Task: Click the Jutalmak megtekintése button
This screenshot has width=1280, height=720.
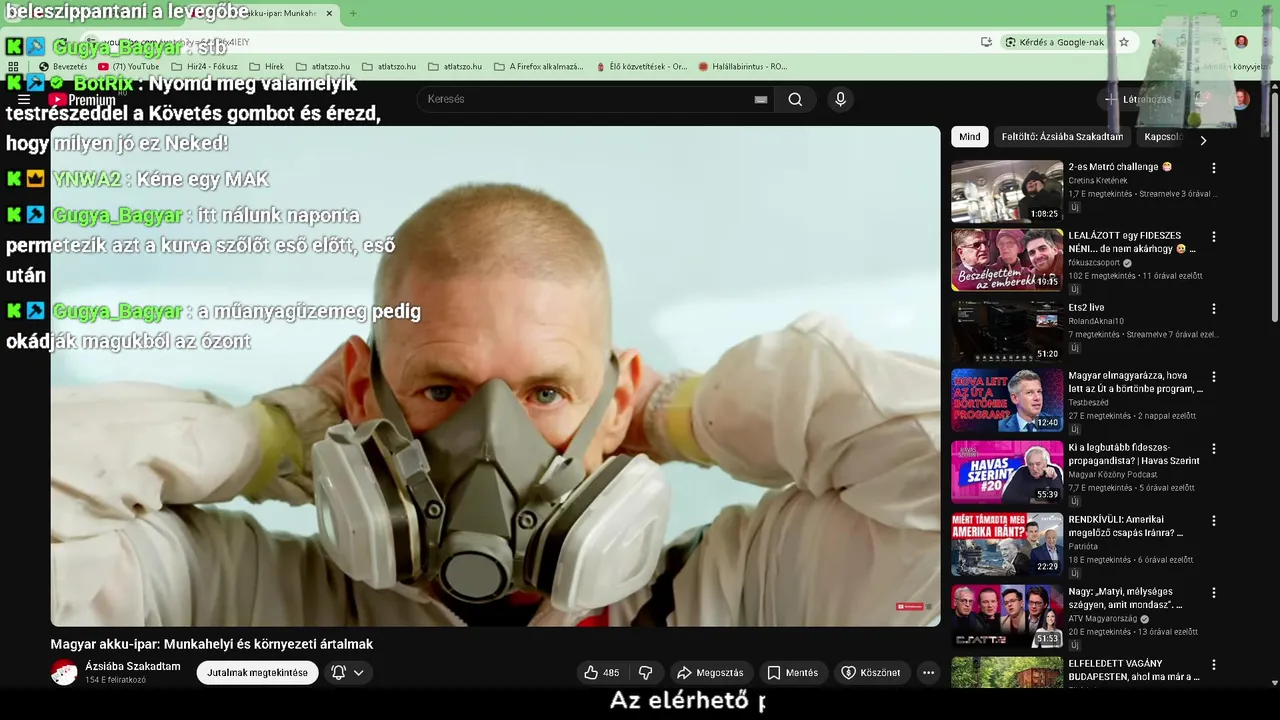Action: pyautogui.click(x=257, y=673)
